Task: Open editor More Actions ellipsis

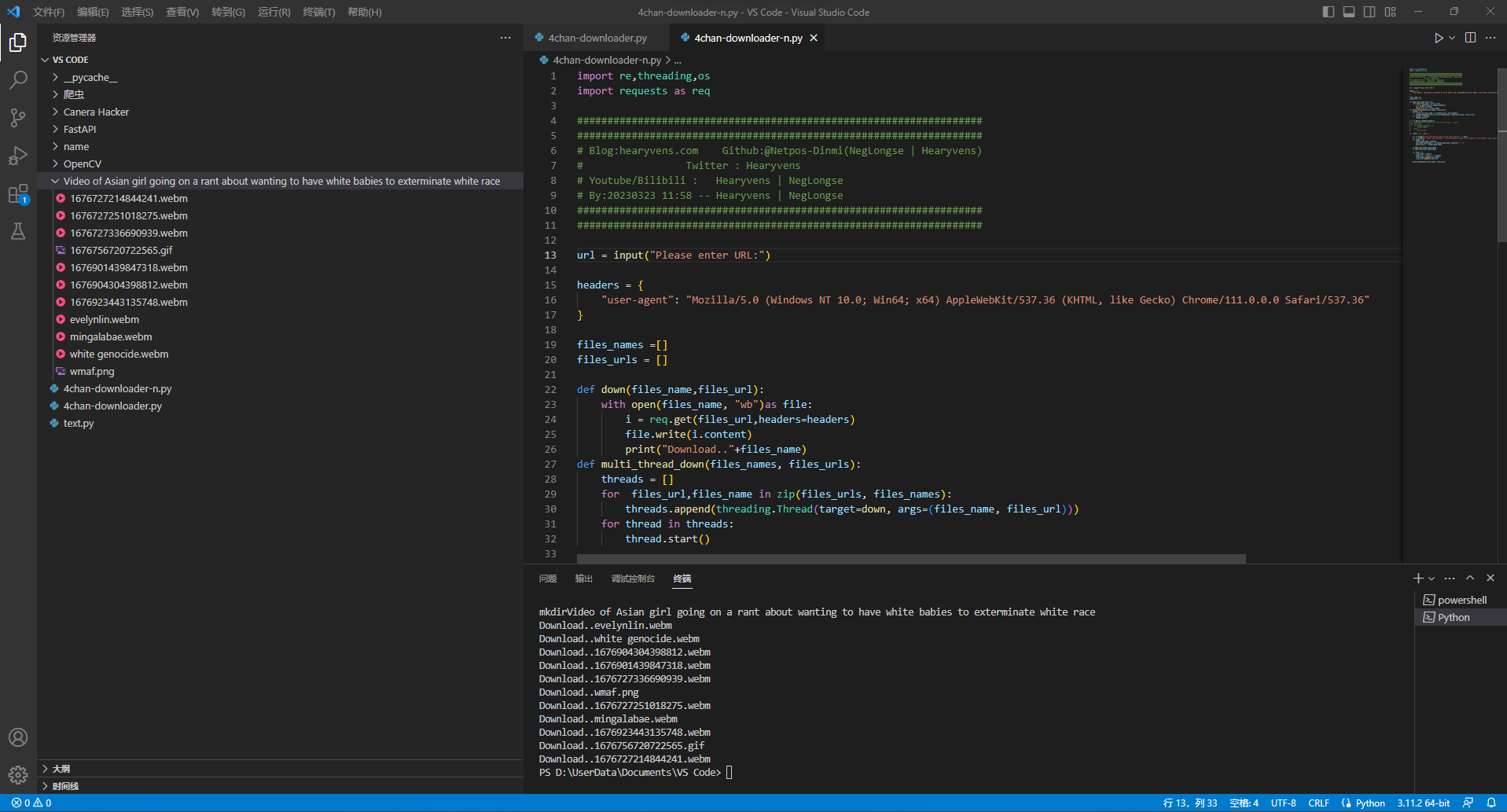Action: coord(1490,38)
